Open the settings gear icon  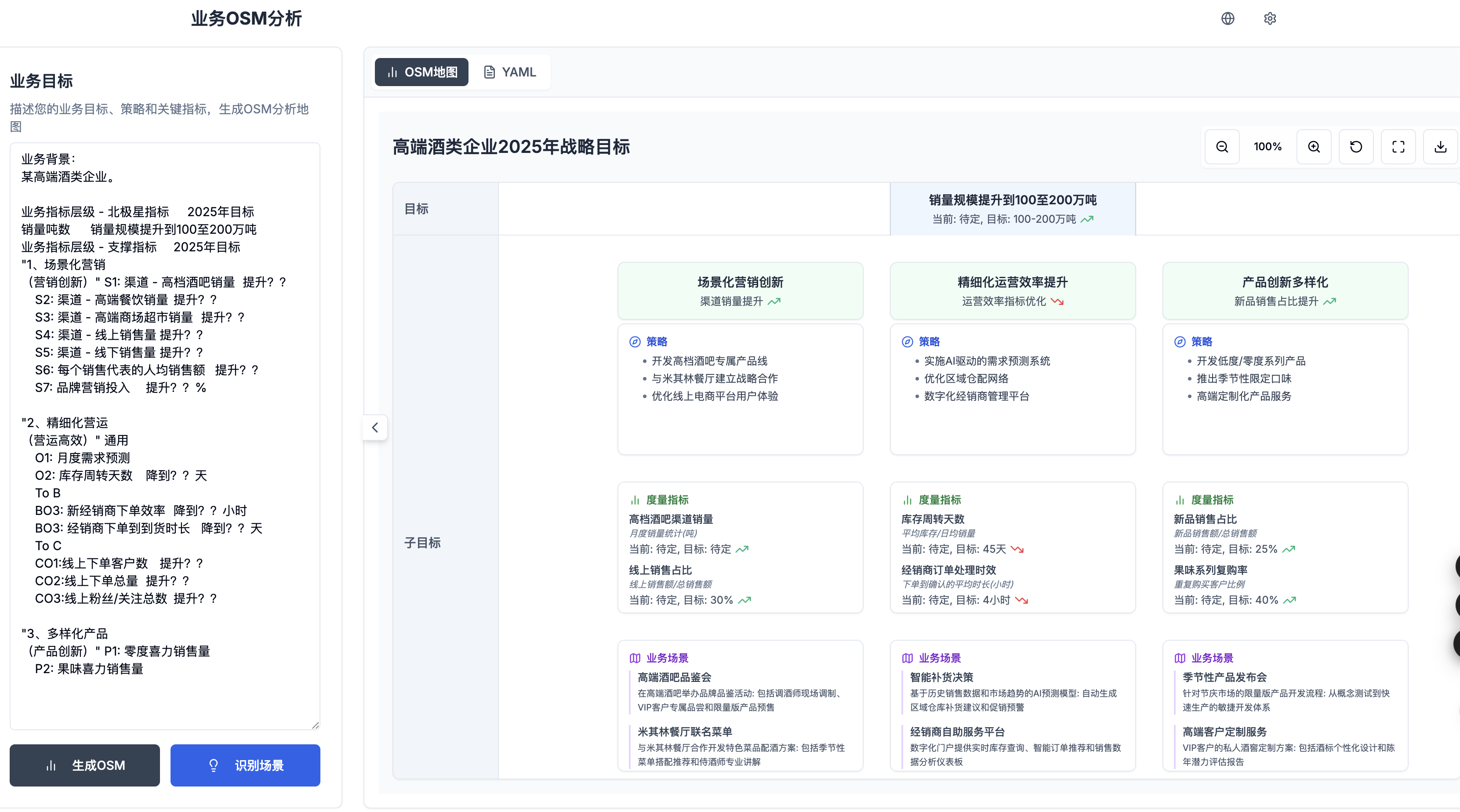(1270, 19)
